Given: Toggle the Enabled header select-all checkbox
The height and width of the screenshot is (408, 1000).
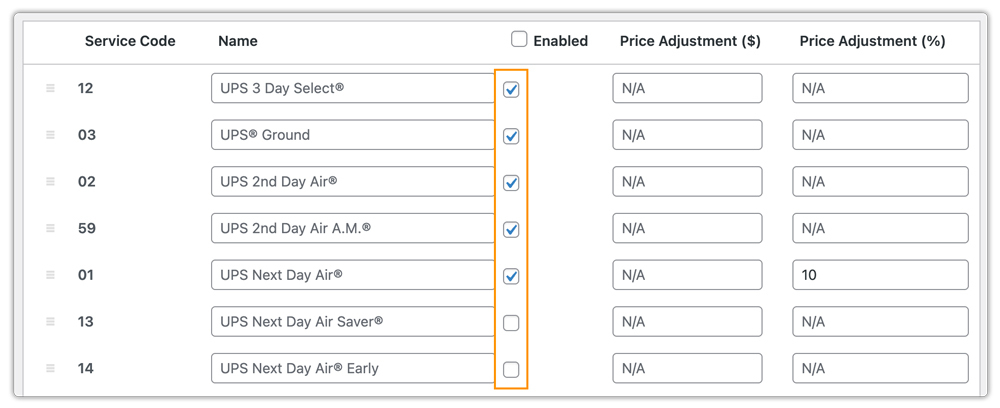Looking at the screenshot, I should (x=519, y=40).
